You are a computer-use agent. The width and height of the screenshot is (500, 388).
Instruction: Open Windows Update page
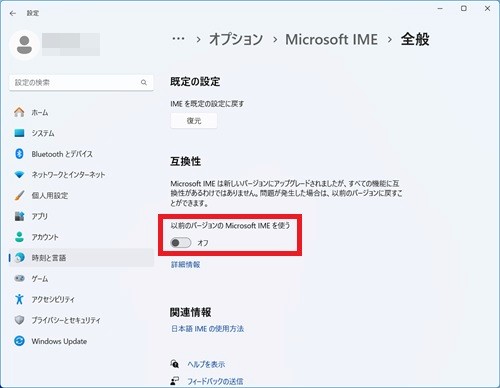point(81,341)
